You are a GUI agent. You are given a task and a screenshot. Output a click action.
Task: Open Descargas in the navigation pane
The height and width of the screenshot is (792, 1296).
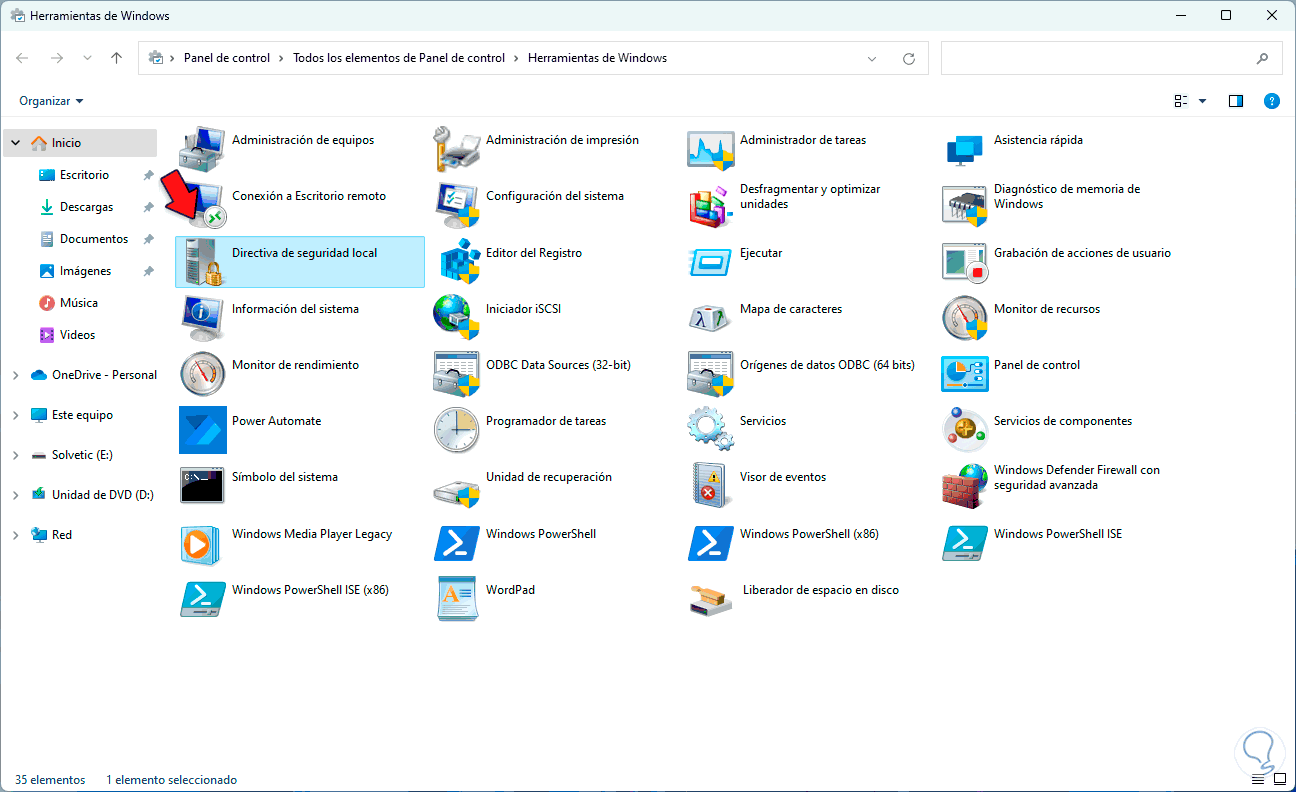86,207
